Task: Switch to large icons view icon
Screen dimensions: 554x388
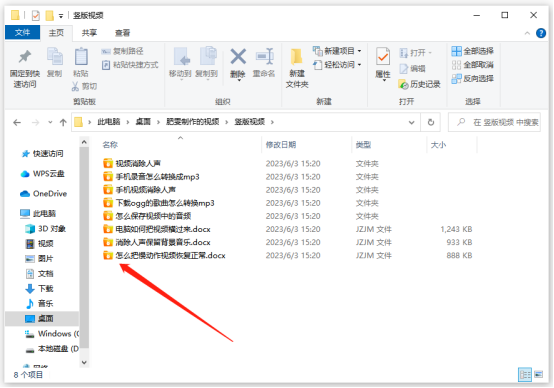Action: pyautogui.click(x=538, y=375)
